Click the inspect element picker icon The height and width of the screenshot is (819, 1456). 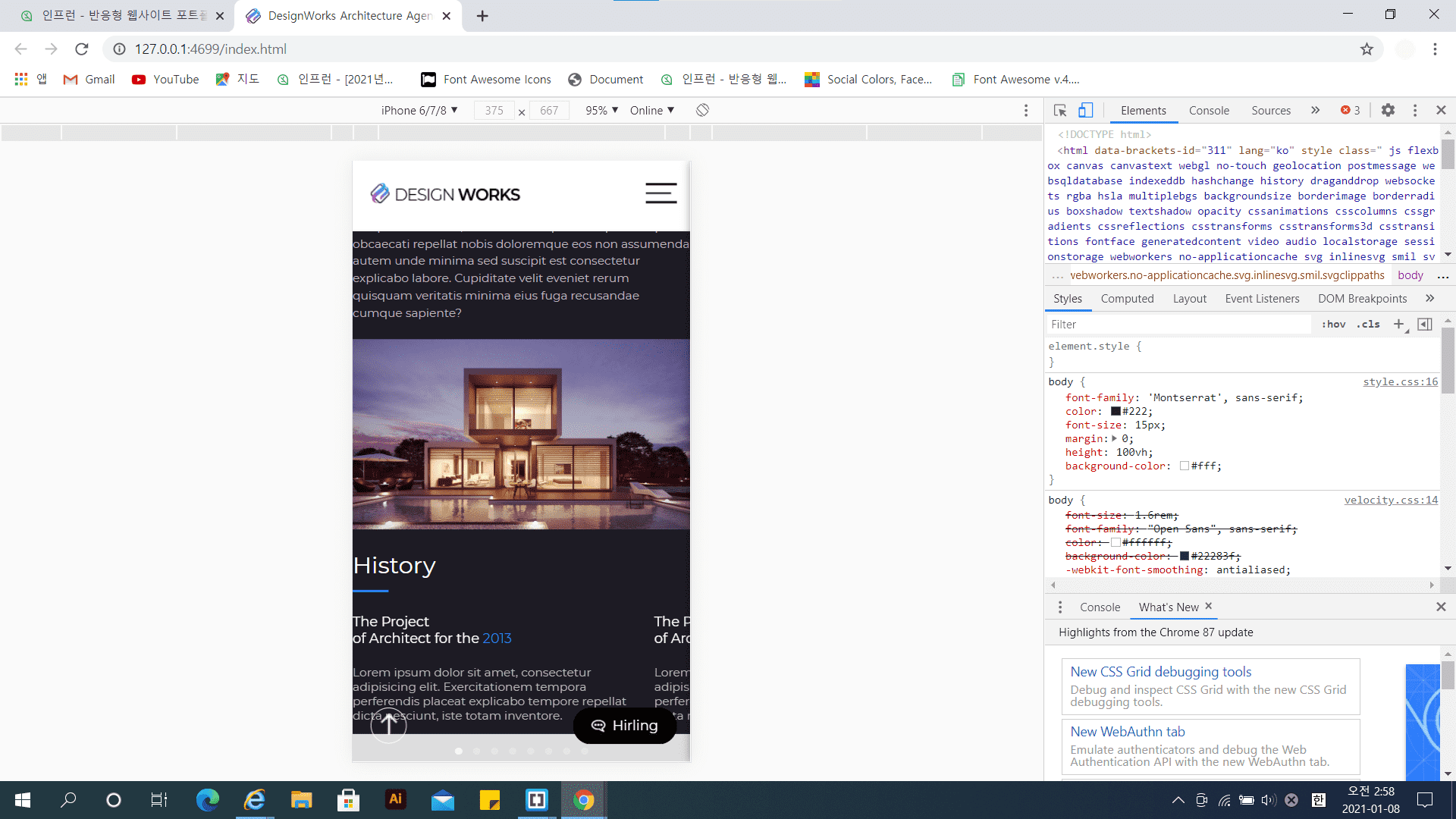[1060, 110]
